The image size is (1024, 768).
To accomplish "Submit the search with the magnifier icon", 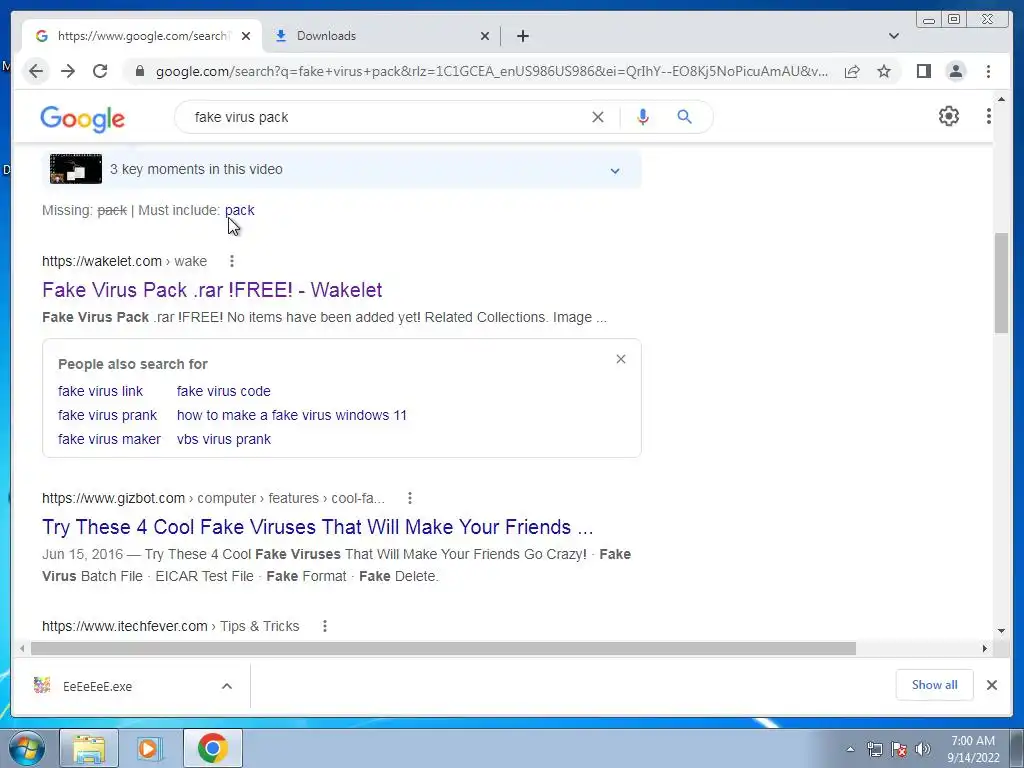I will point(684,117).
